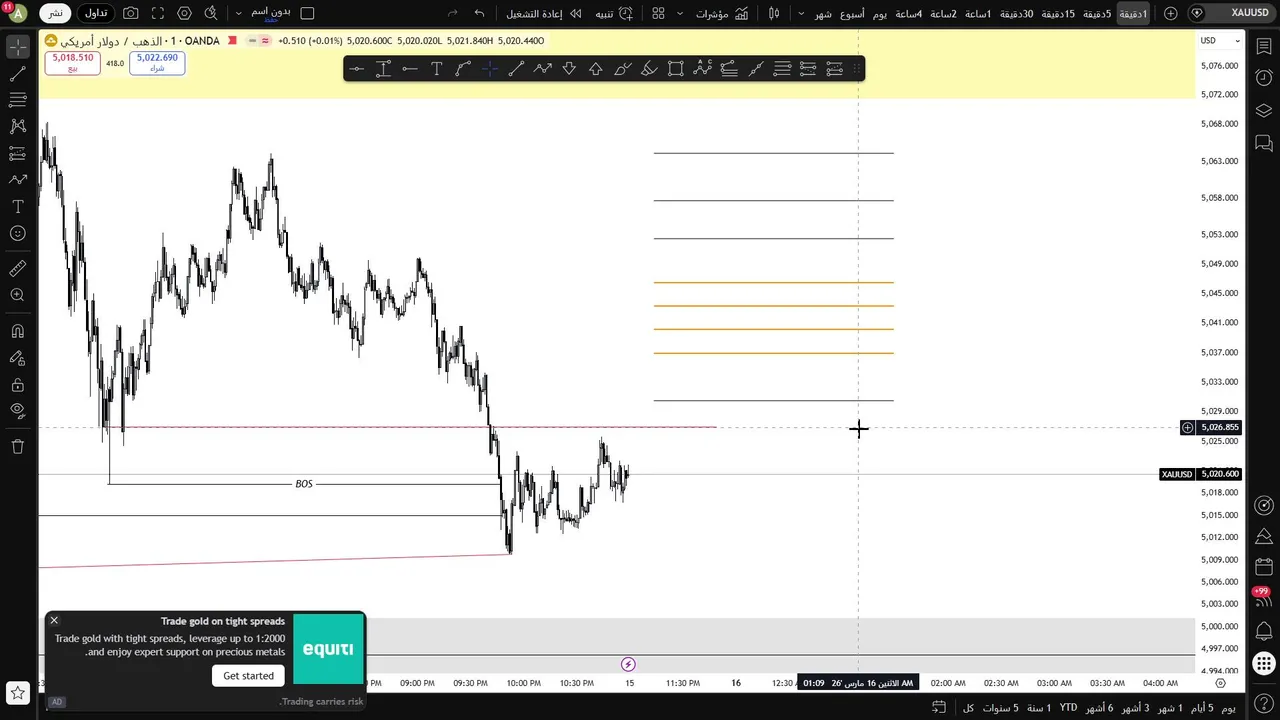Screen dimensions: 1280x720
Task: Switch to 30 دقيقة timeframe
Action: [1015, 14]
